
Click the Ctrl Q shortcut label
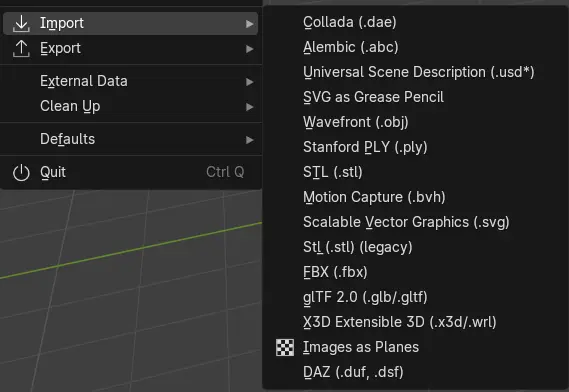point(225,172)
